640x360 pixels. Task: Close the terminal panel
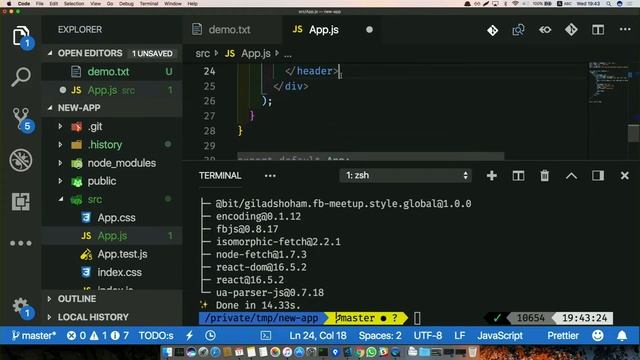624,176
